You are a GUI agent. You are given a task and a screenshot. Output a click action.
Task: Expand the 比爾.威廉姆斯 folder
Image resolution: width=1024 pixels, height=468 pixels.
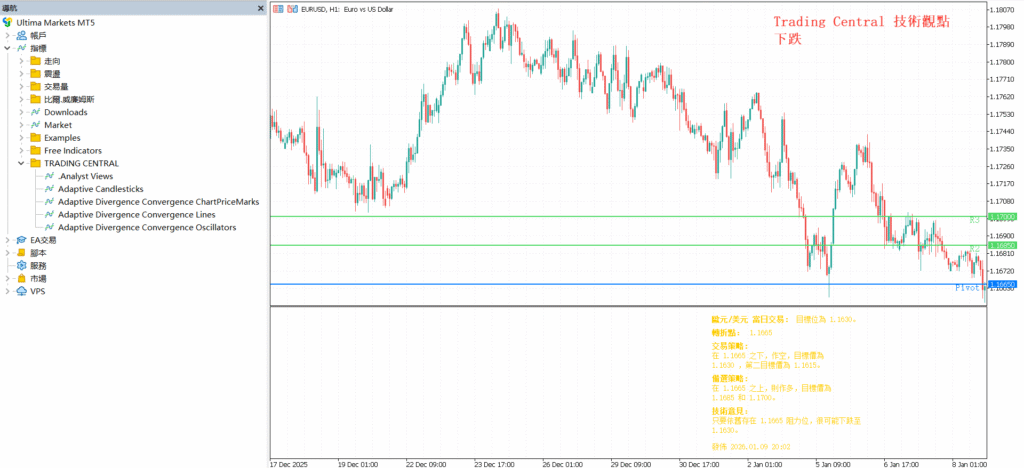click(22, 99)
